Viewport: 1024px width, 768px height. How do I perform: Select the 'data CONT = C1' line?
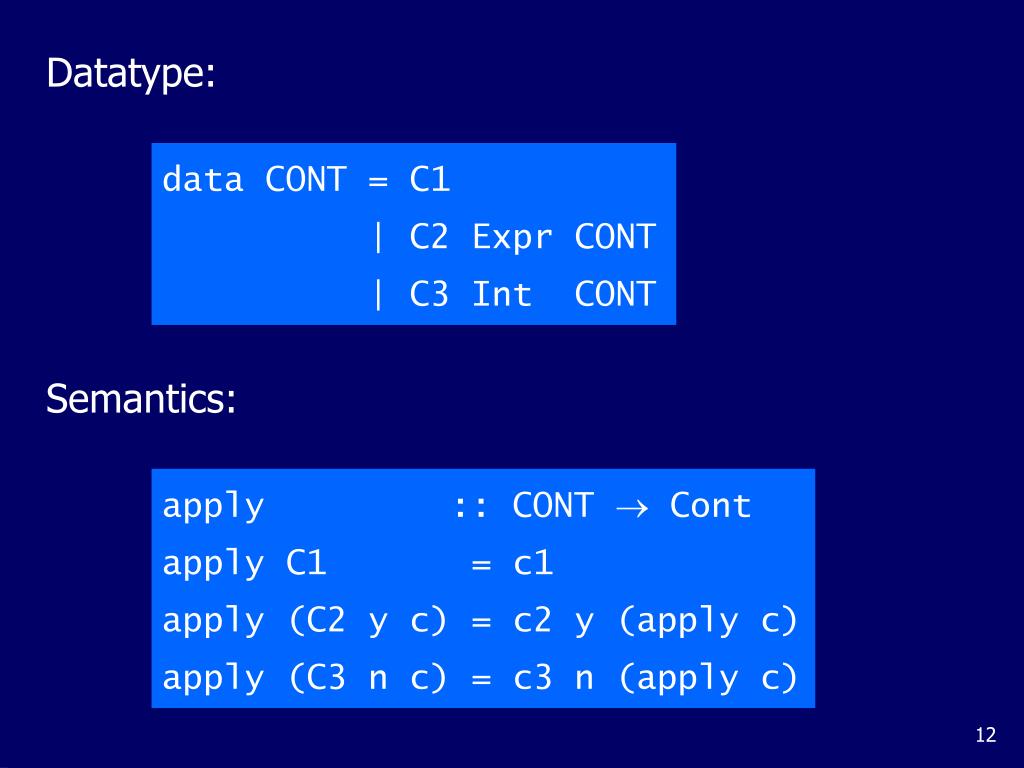pos(306,180)
